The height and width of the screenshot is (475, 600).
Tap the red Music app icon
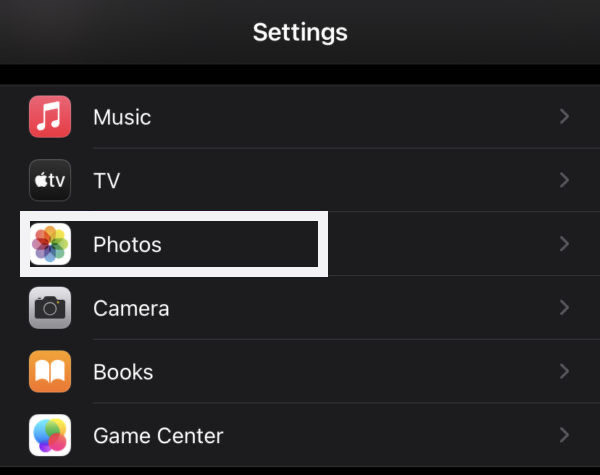coord(50,117)
